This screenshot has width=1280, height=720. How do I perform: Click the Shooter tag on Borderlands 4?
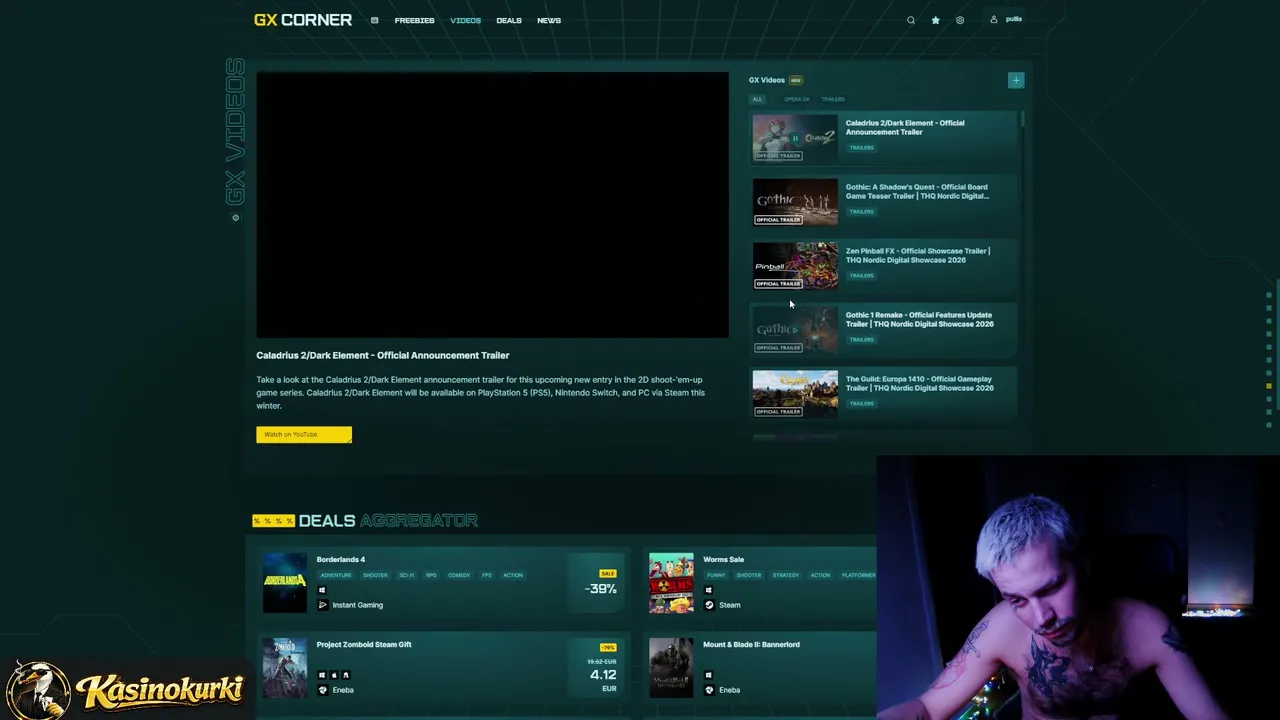point(375,575)
